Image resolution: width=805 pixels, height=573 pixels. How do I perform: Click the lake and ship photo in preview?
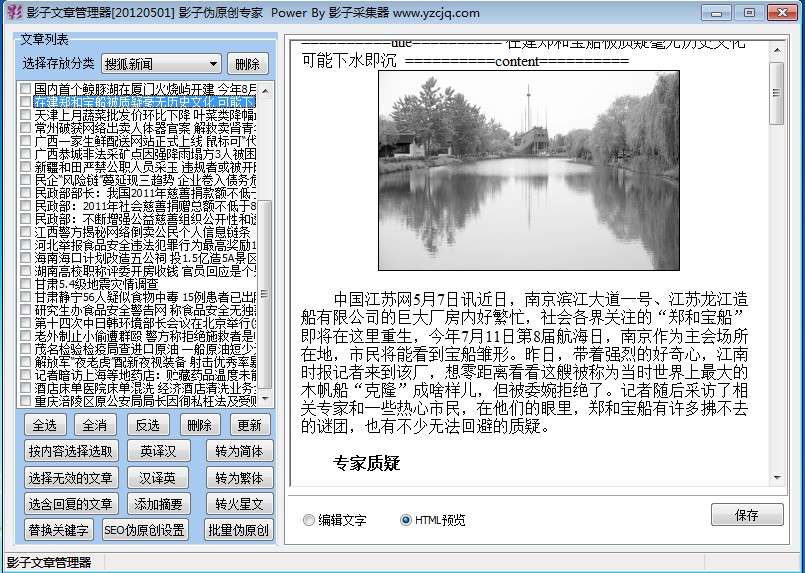point(529,170)
